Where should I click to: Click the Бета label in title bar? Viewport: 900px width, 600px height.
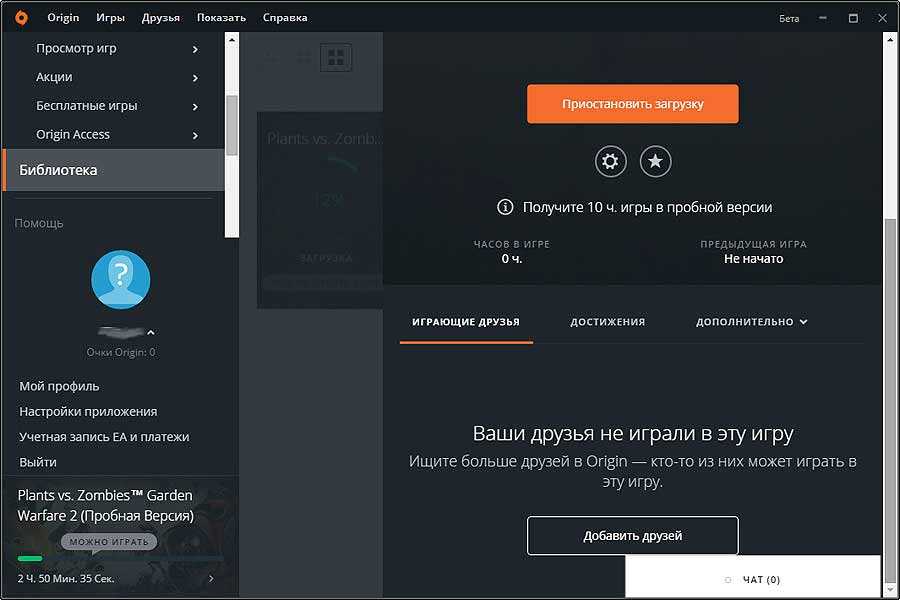coord(789,18)
